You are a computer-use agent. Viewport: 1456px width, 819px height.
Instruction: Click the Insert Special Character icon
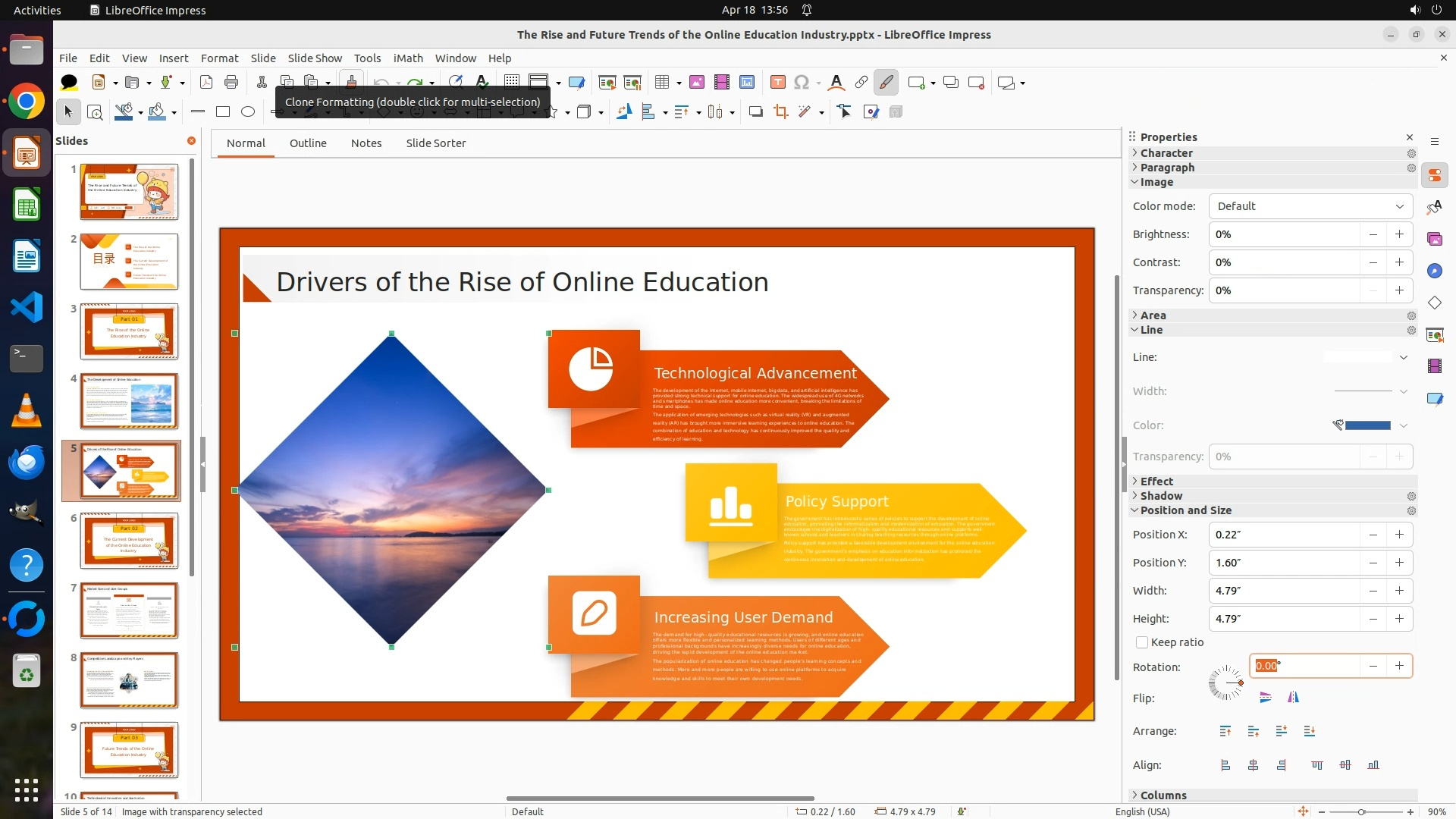pyautogui.click(x=802, y=83)
